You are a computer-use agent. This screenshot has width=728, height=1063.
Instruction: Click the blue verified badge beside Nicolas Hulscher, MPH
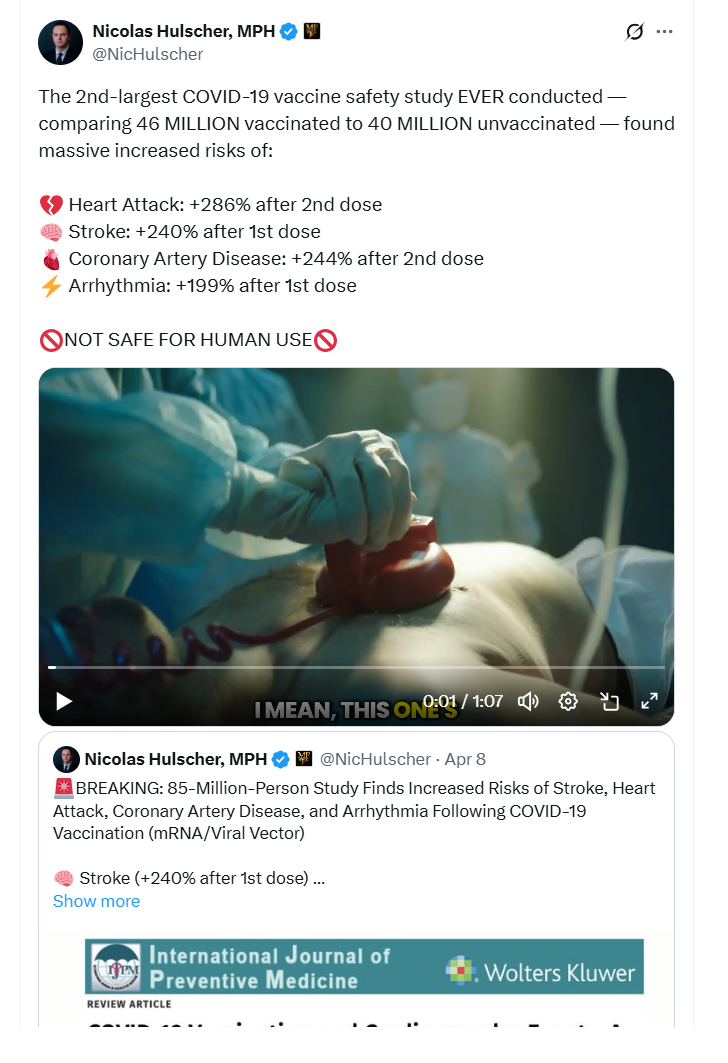(289, 31)
